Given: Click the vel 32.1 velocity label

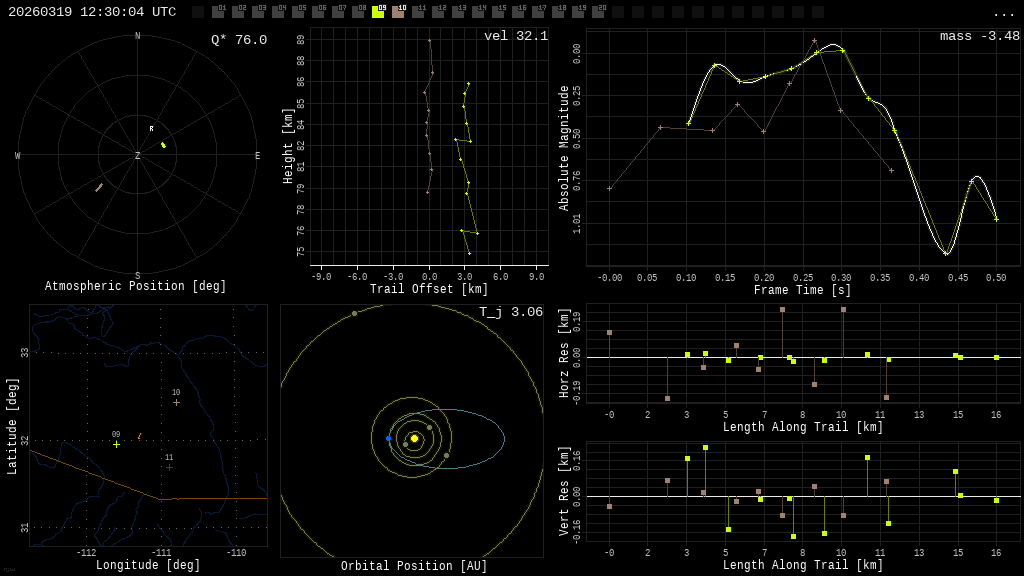Looking at the screenshot, I should pos(516,36).
